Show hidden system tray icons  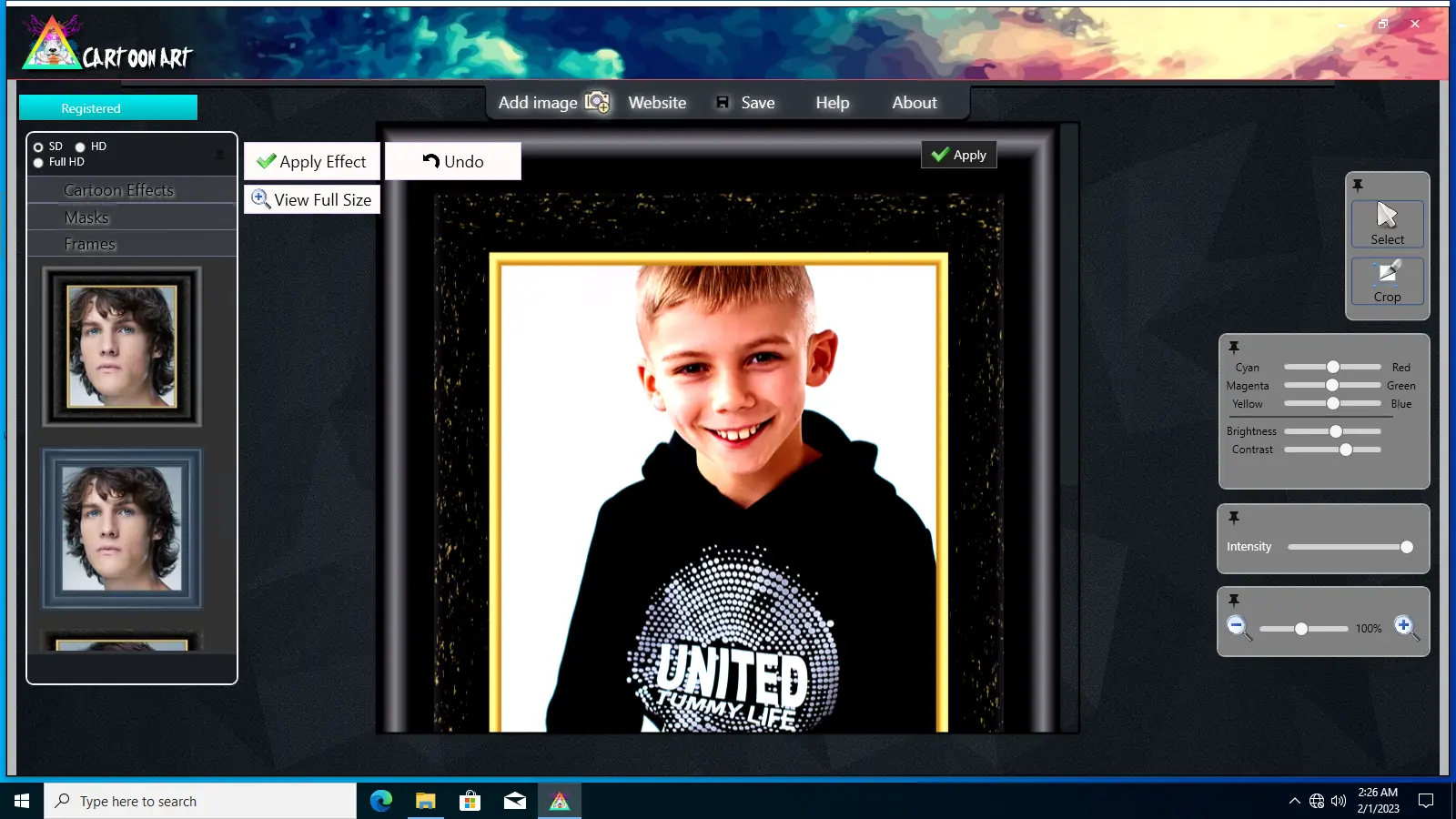[1294, 801]
